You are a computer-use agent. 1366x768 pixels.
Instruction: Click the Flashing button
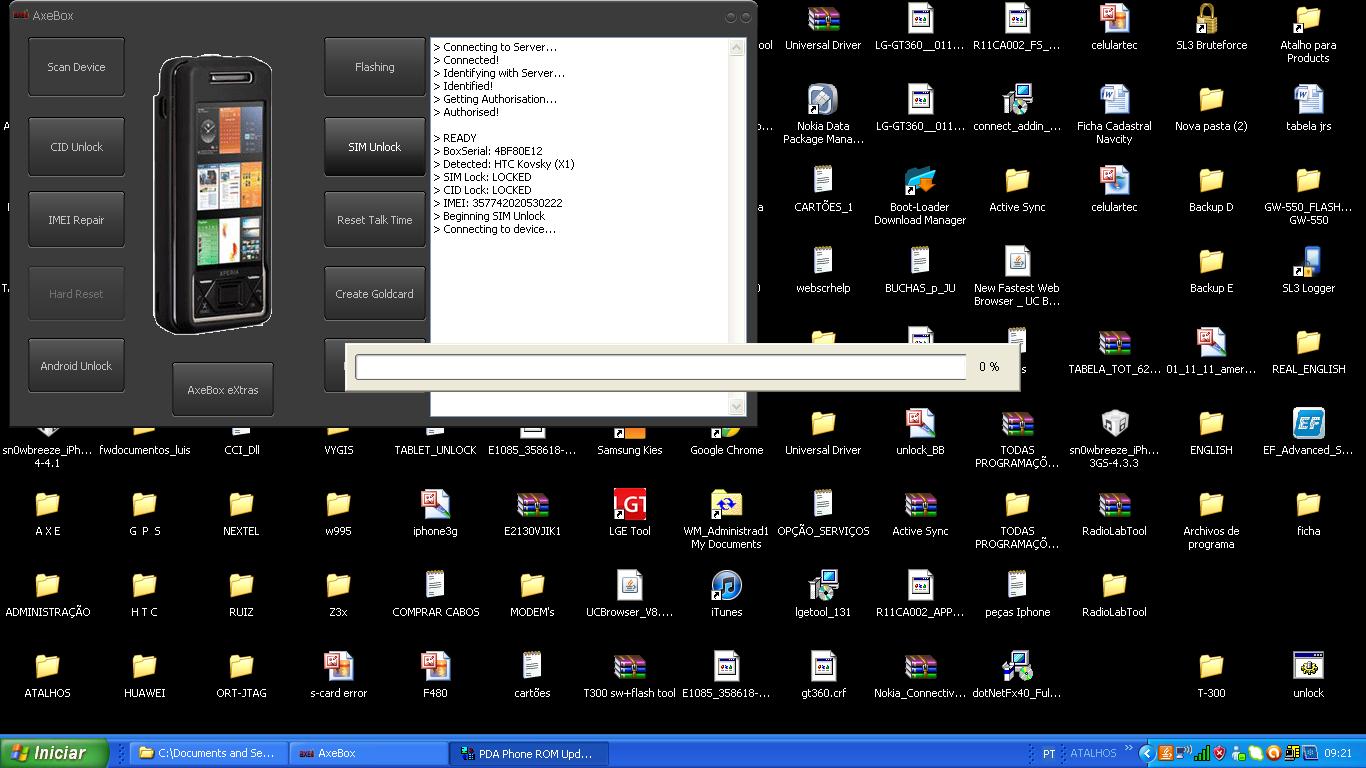[x=375, y=67]
